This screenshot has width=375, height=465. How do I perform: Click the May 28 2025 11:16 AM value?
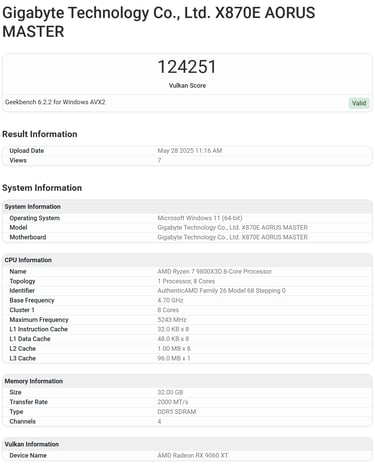(x=190, y=151)
